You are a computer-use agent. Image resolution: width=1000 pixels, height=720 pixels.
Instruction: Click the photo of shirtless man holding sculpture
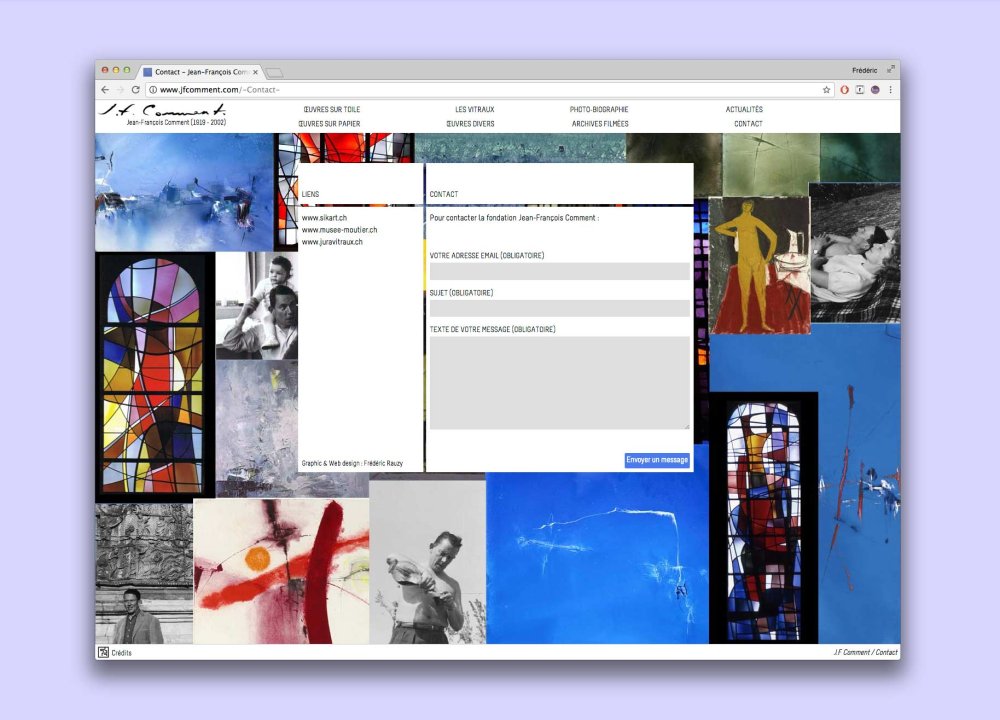click(427, 562)
